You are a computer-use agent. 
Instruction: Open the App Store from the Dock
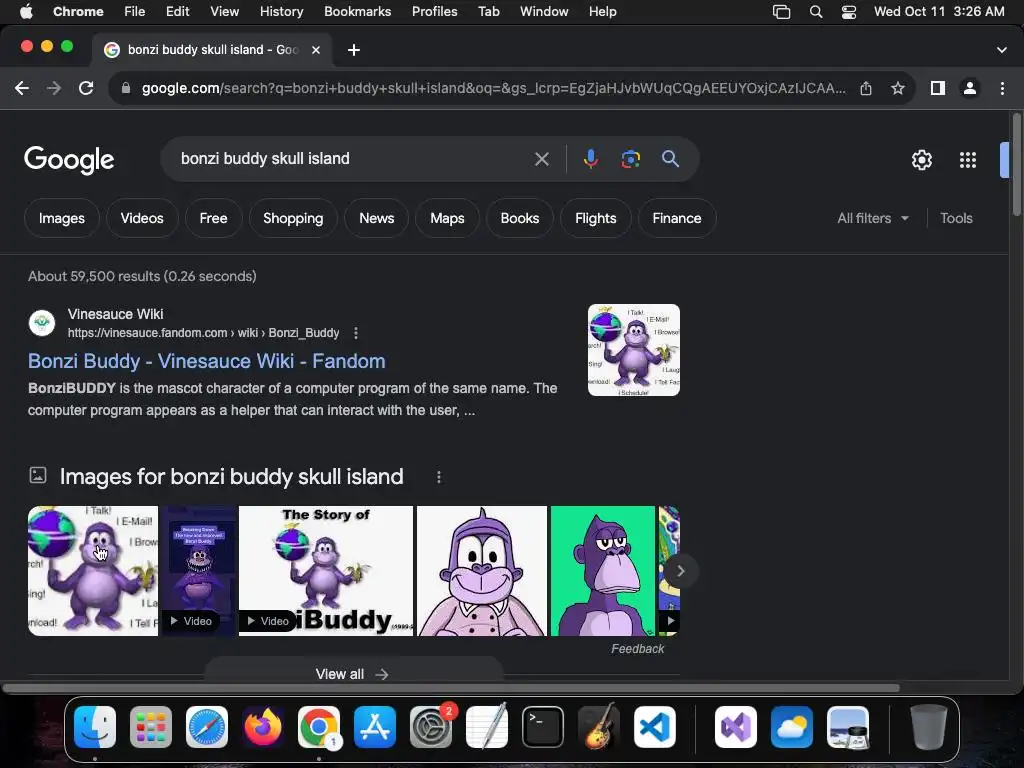pos(375,727)
